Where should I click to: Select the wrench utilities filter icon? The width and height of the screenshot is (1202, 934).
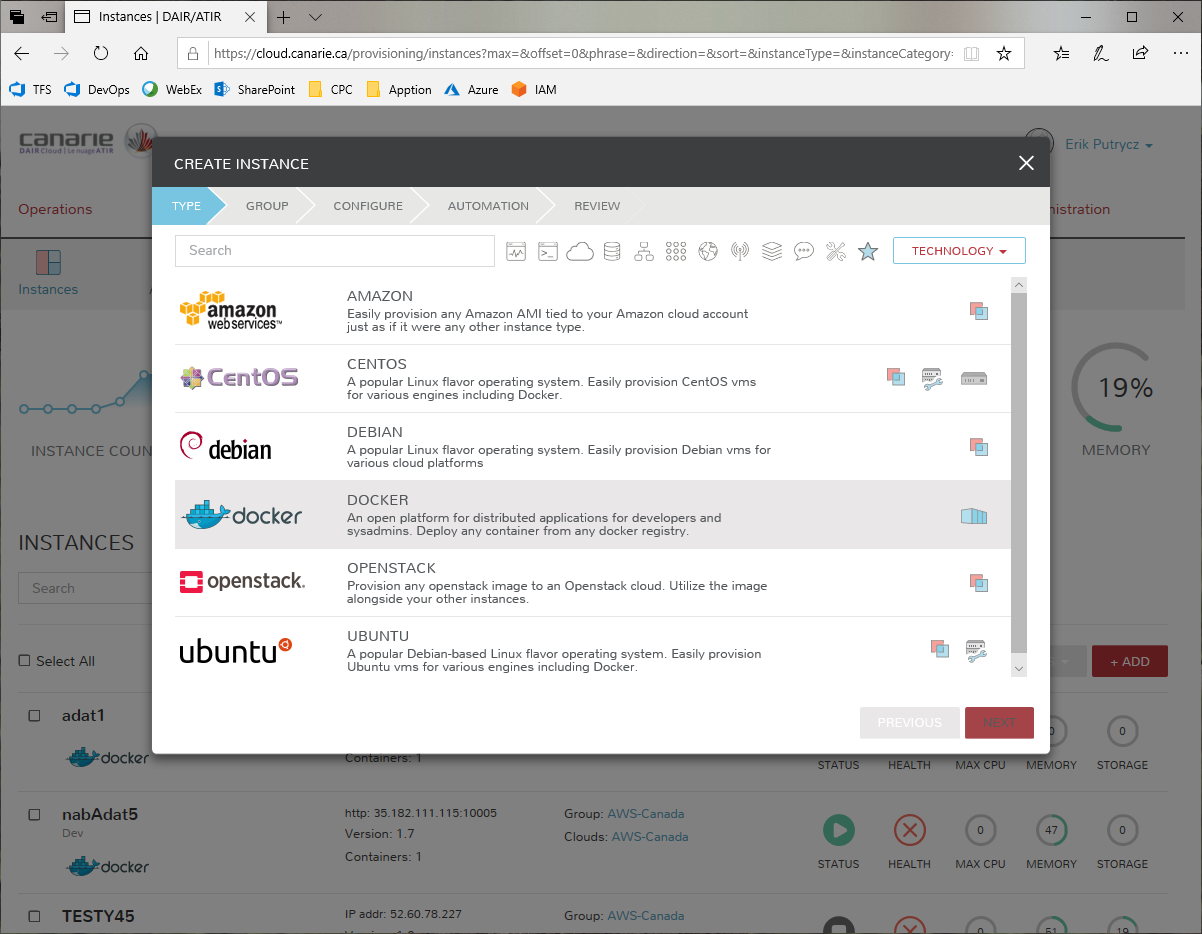click(x=836, y=252)
